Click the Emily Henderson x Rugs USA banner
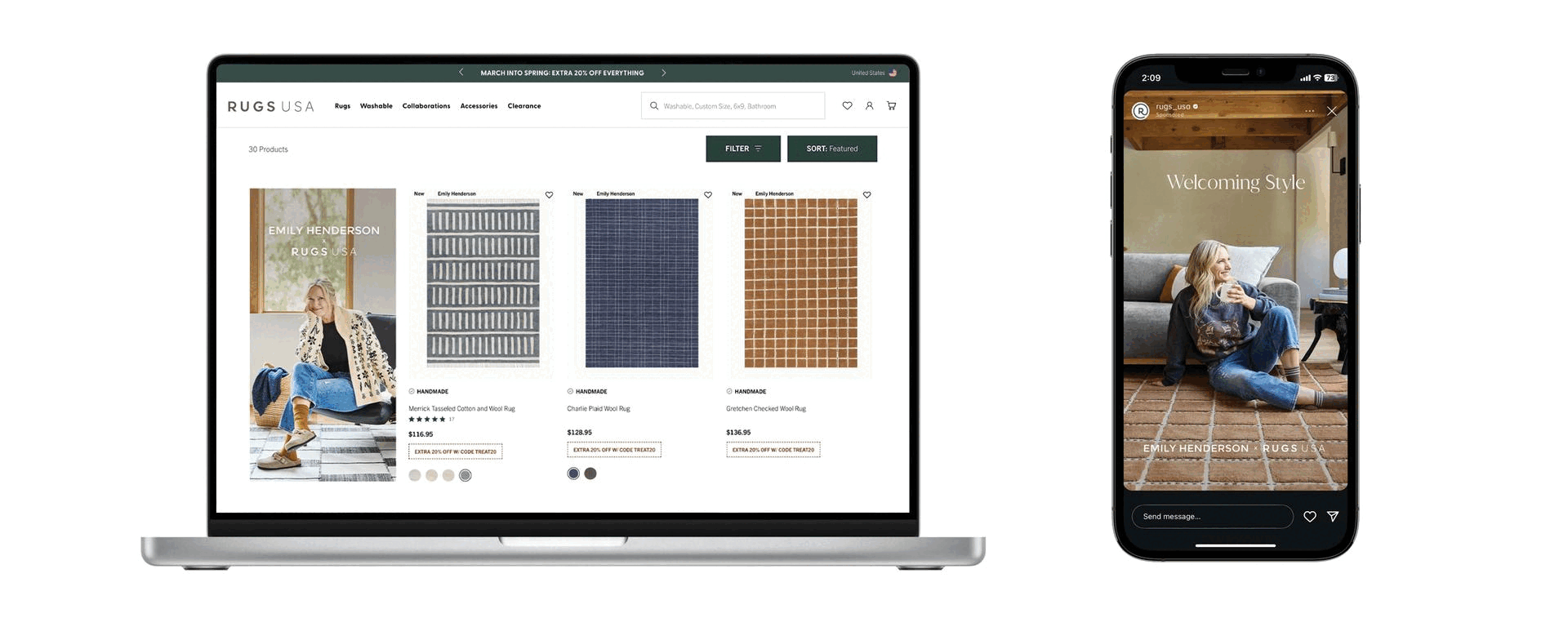Viewport: 1568px width, 627px height. point(323,335)
